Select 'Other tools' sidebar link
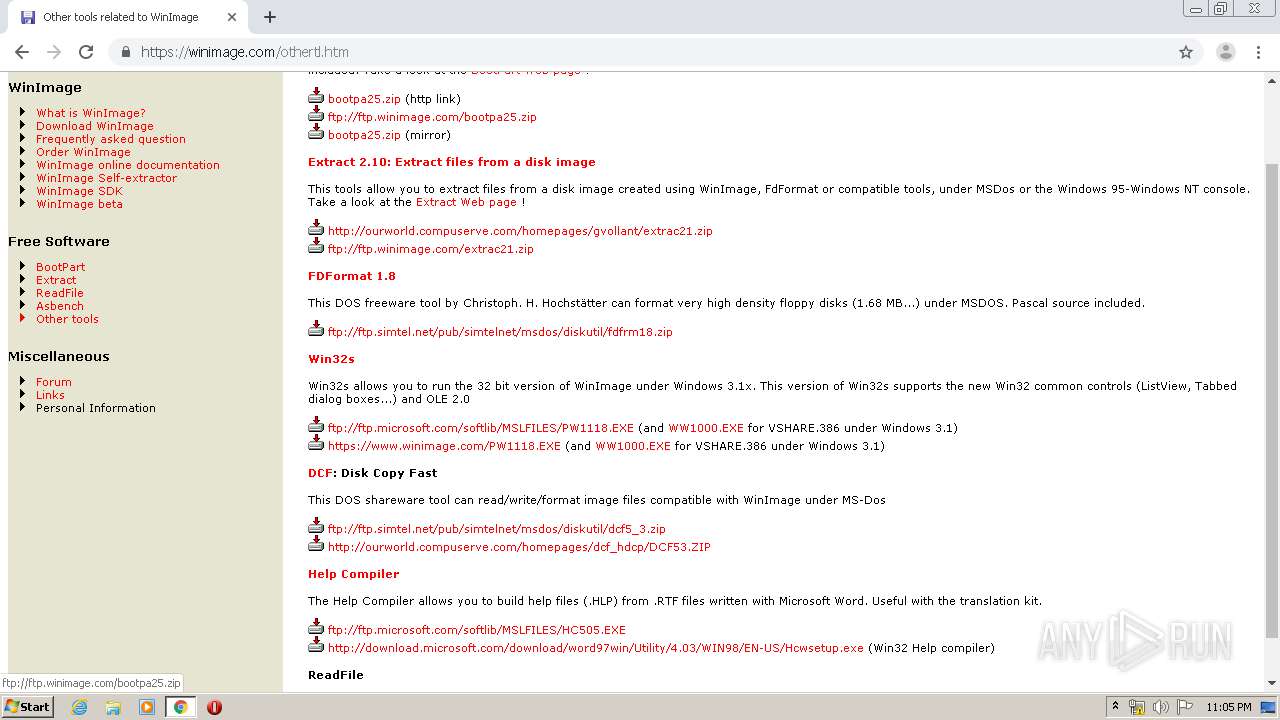The height and width of the screenshot is (720, 1280). [67, 319]
